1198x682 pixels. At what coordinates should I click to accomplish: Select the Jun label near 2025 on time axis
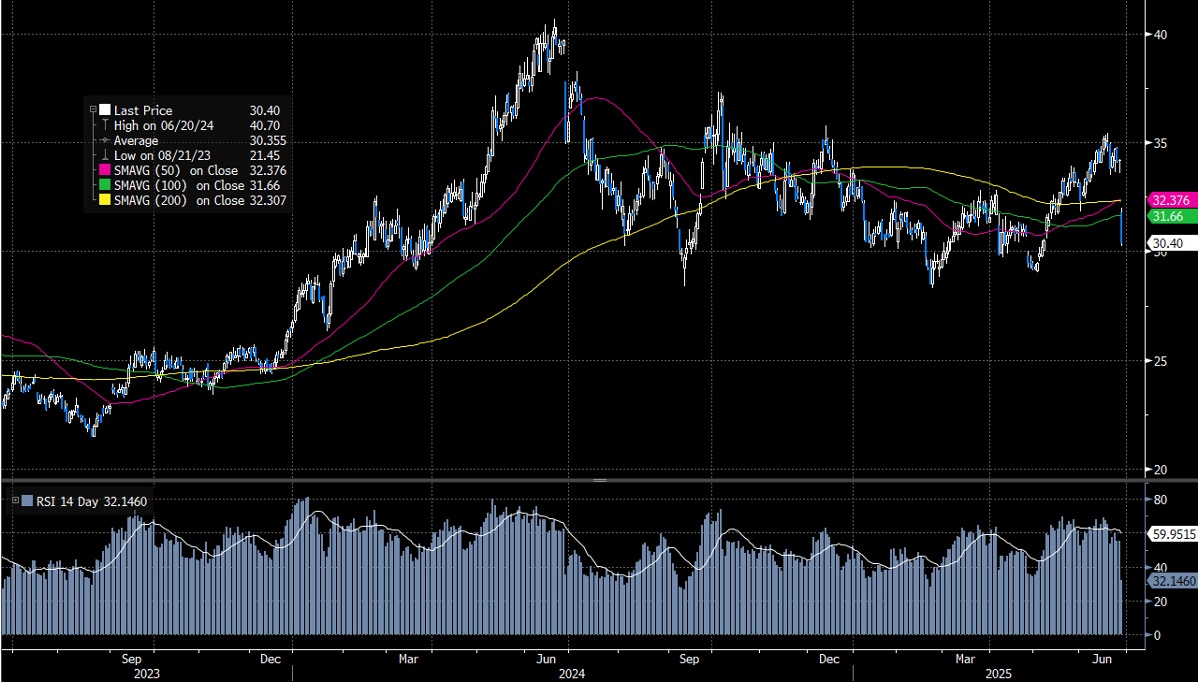pos(1103,659)
